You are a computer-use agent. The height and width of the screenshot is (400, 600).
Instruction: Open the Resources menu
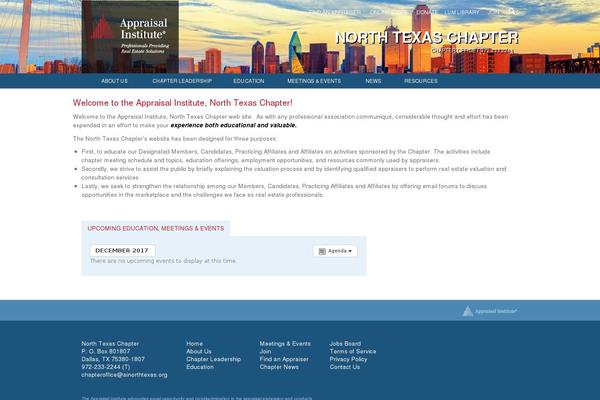(421, 81)
